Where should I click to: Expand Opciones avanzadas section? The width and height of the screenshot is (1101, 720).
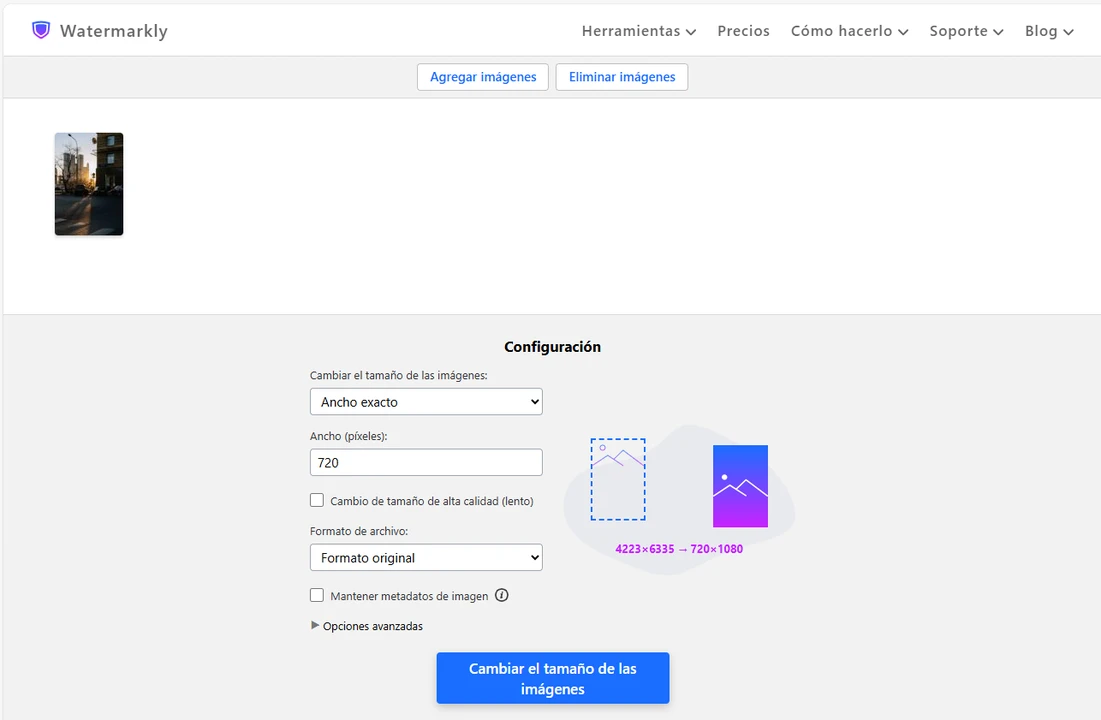pos(367,626)
